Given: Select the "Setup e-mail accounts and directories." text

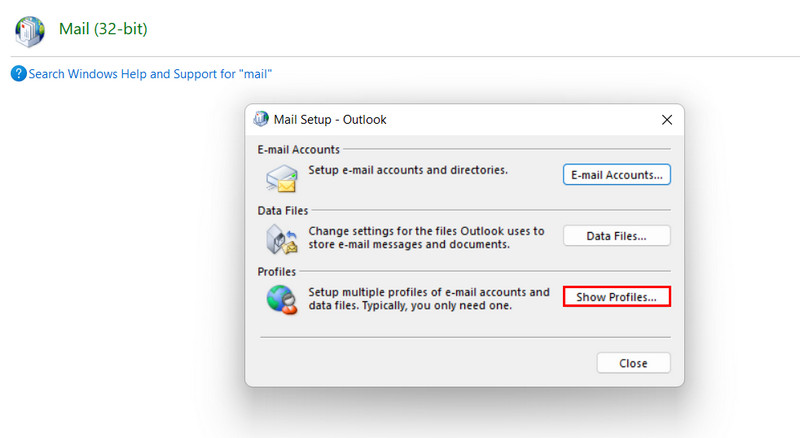Looking at the screenshot, I should tap(408, 170).
